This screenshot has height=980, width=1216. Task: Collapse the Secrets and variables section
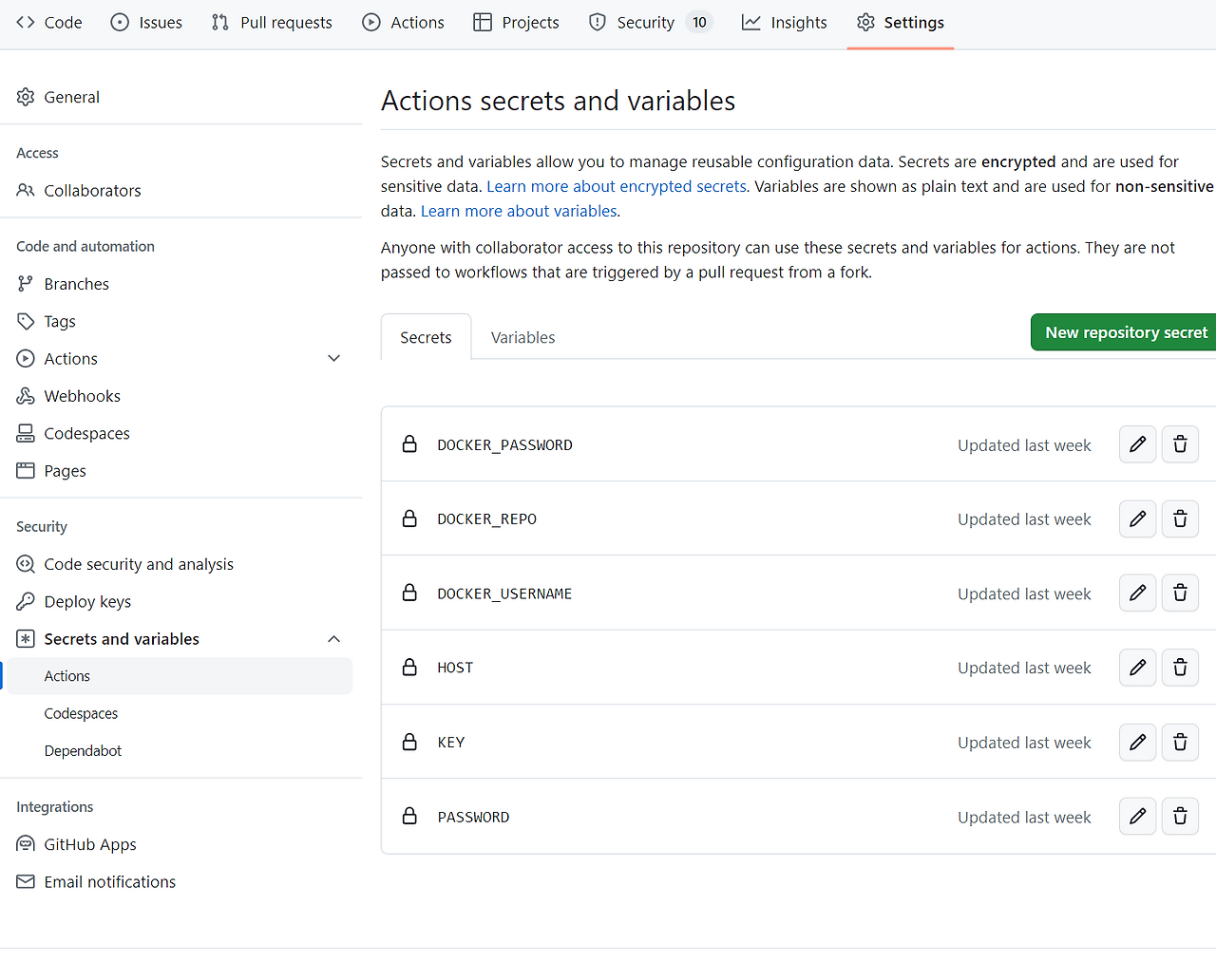click(x=333, y=639)
